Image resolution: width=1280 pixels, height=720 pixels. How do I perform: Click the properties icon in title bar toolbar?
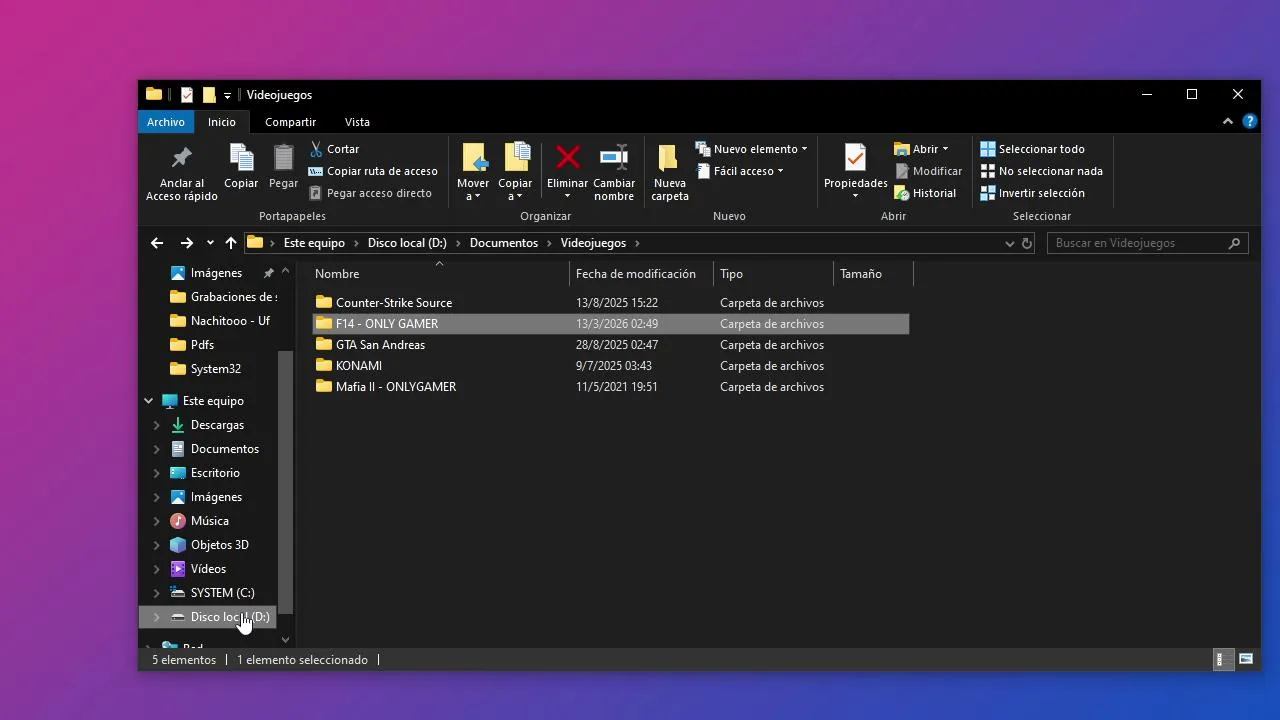point(186,95)
